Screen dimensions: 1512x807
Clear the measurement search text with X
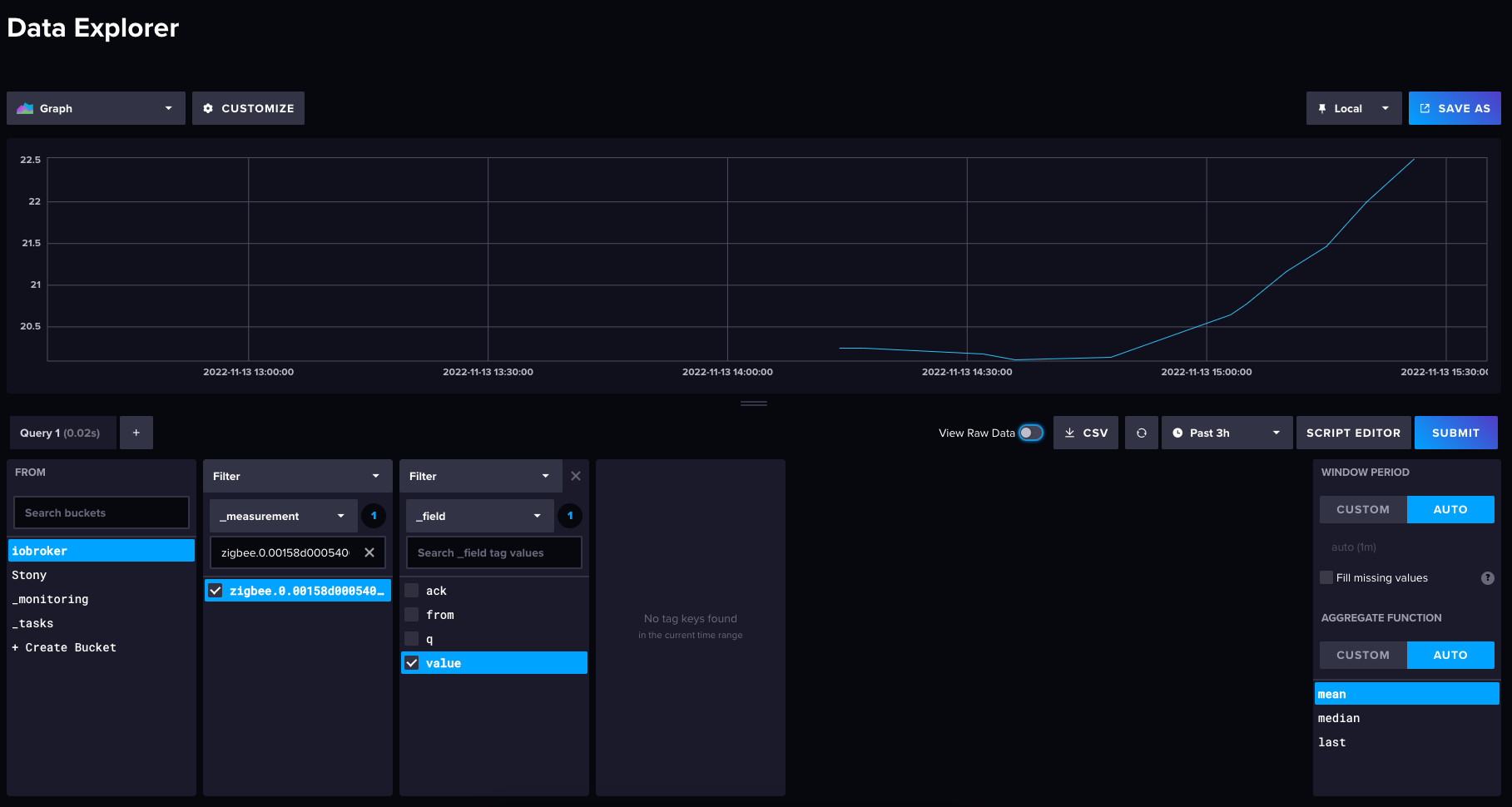point(369,552)
